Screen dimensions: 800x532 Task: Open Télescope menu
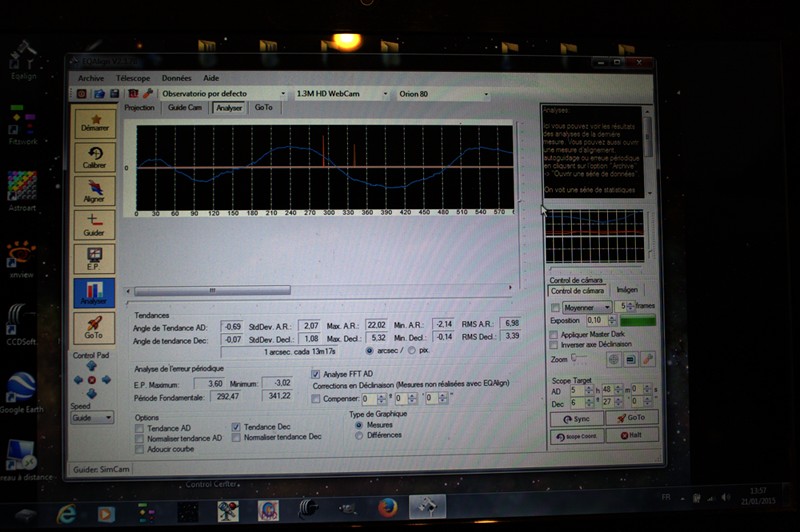(x=133, y=78)
